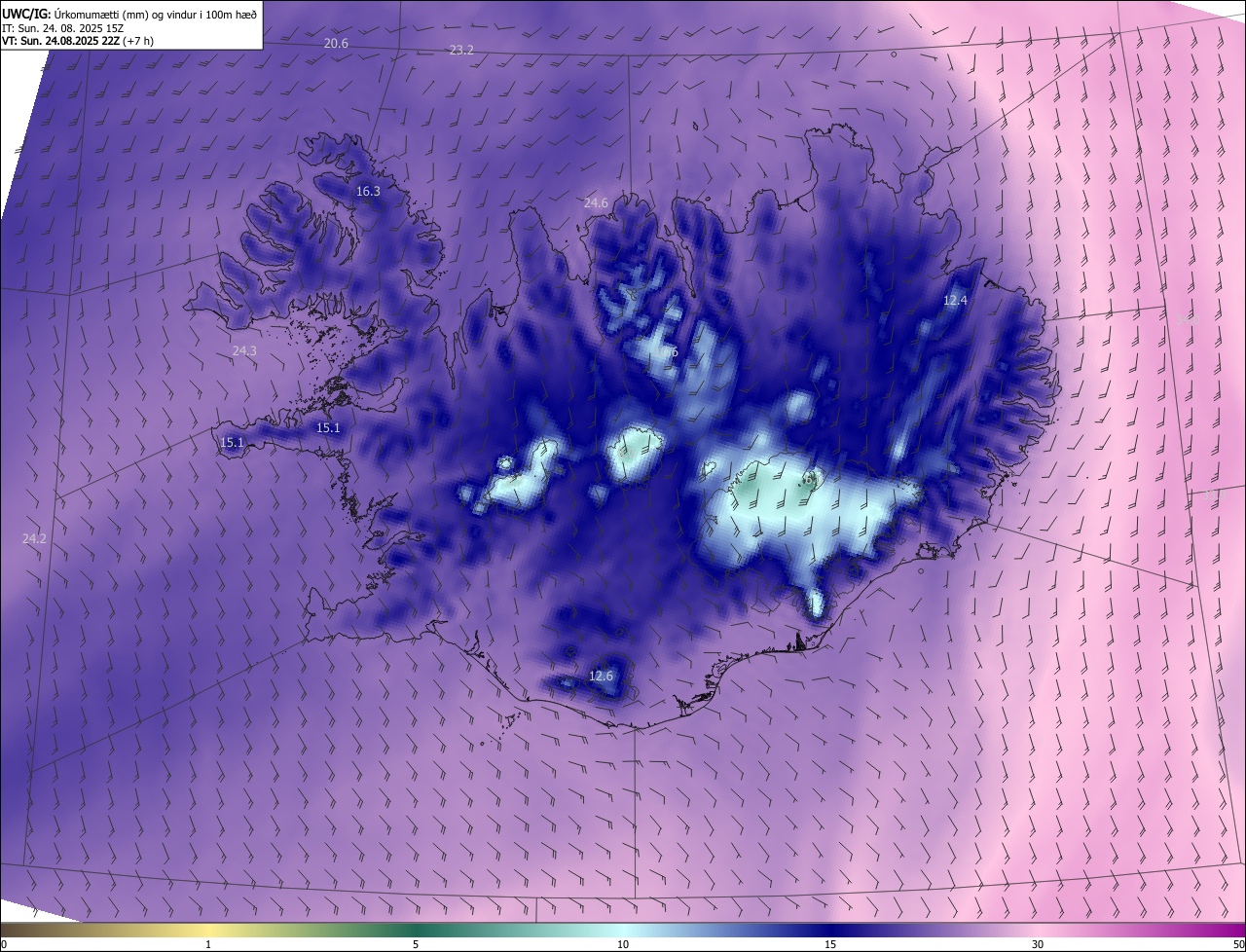Click the 5 tick label on the colorbar
The width and height of the screenshot is (1246, 952).
416,944
